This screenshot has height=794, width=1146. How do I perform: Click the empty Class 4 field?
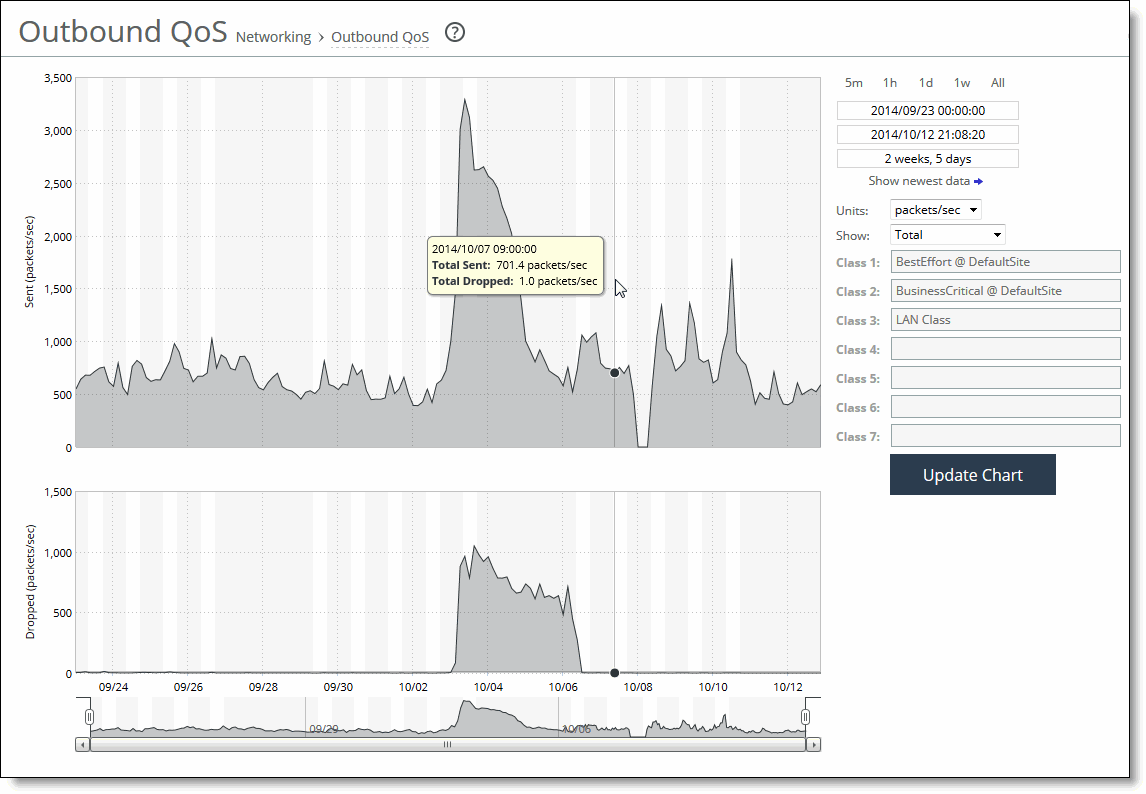point(1004,348)
